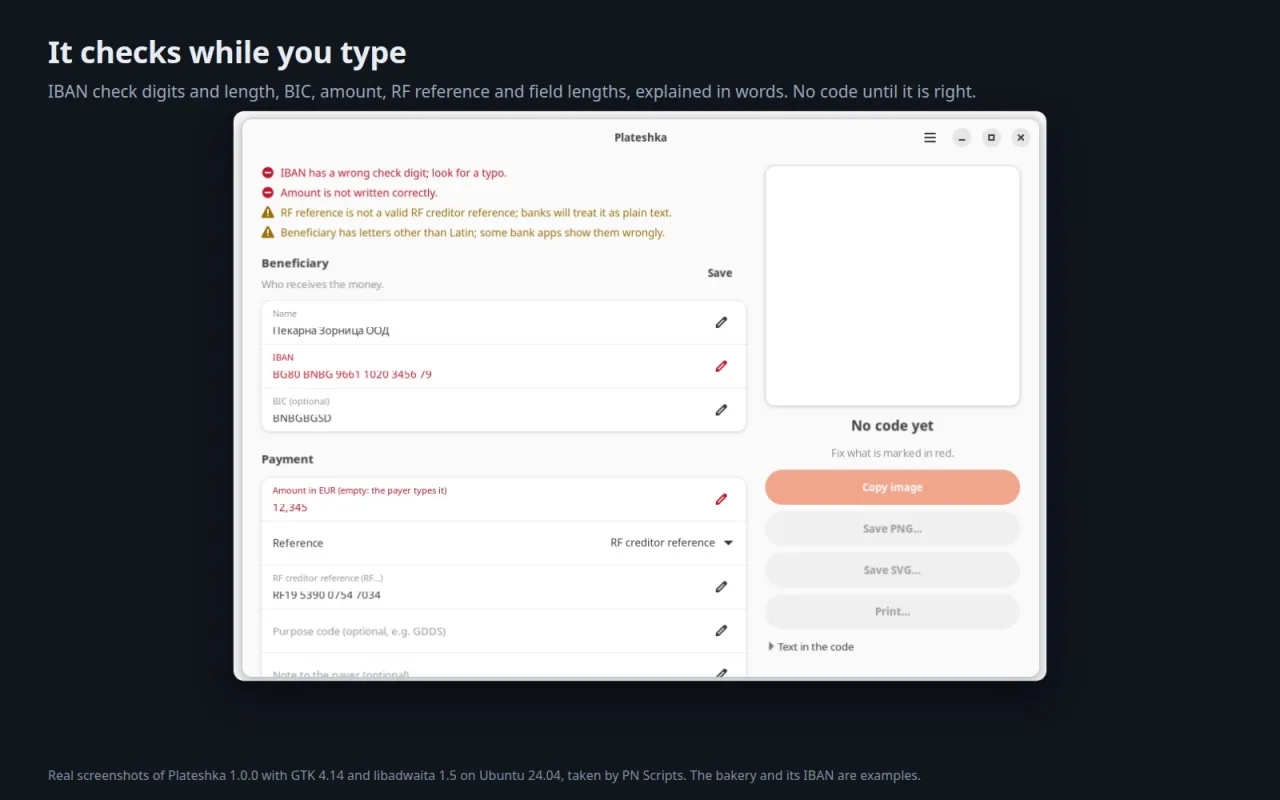Click the RF reference not valid warning text
Viewport: 1280px width, 800px height.
click(x=476, y=213)
